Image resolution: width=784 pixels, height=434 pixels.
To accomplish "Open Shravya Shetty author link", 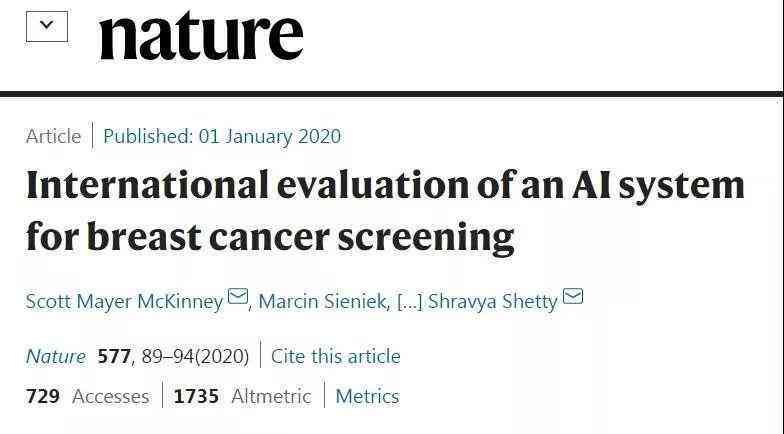I will [x=492, y=302].
